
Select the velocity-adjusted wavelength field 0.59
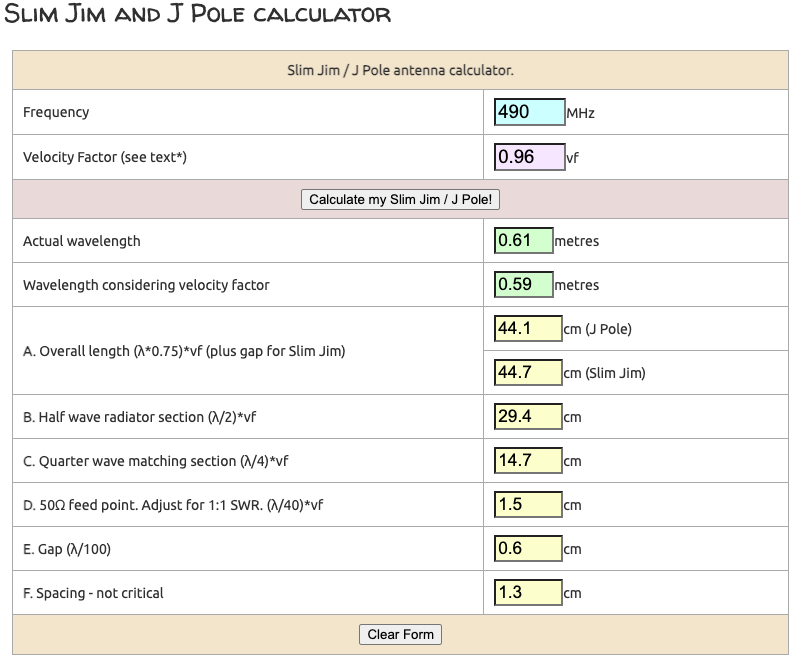524,284
